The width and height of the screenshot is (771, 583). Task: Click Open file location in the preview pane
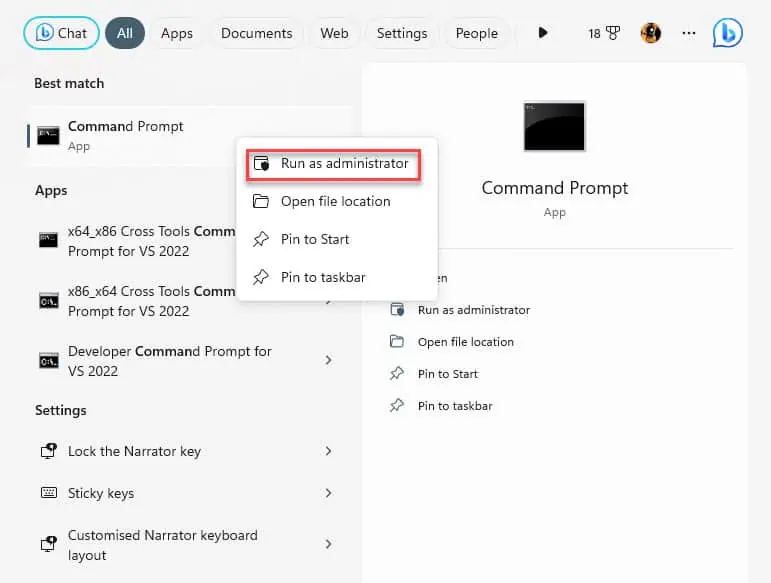pyautogui.click(x=466, y=342)
